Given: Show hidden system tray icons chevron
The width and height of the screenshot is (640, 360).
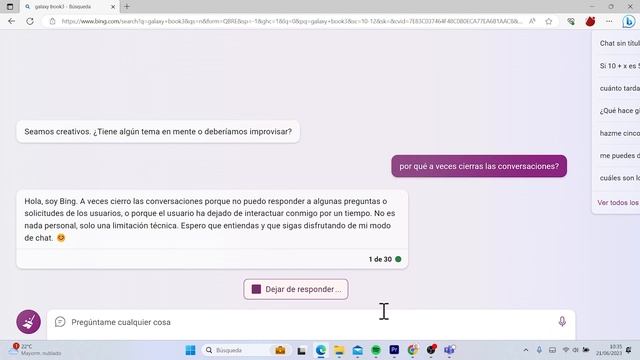Looking at the screenshot, I should tap(526, 350).
